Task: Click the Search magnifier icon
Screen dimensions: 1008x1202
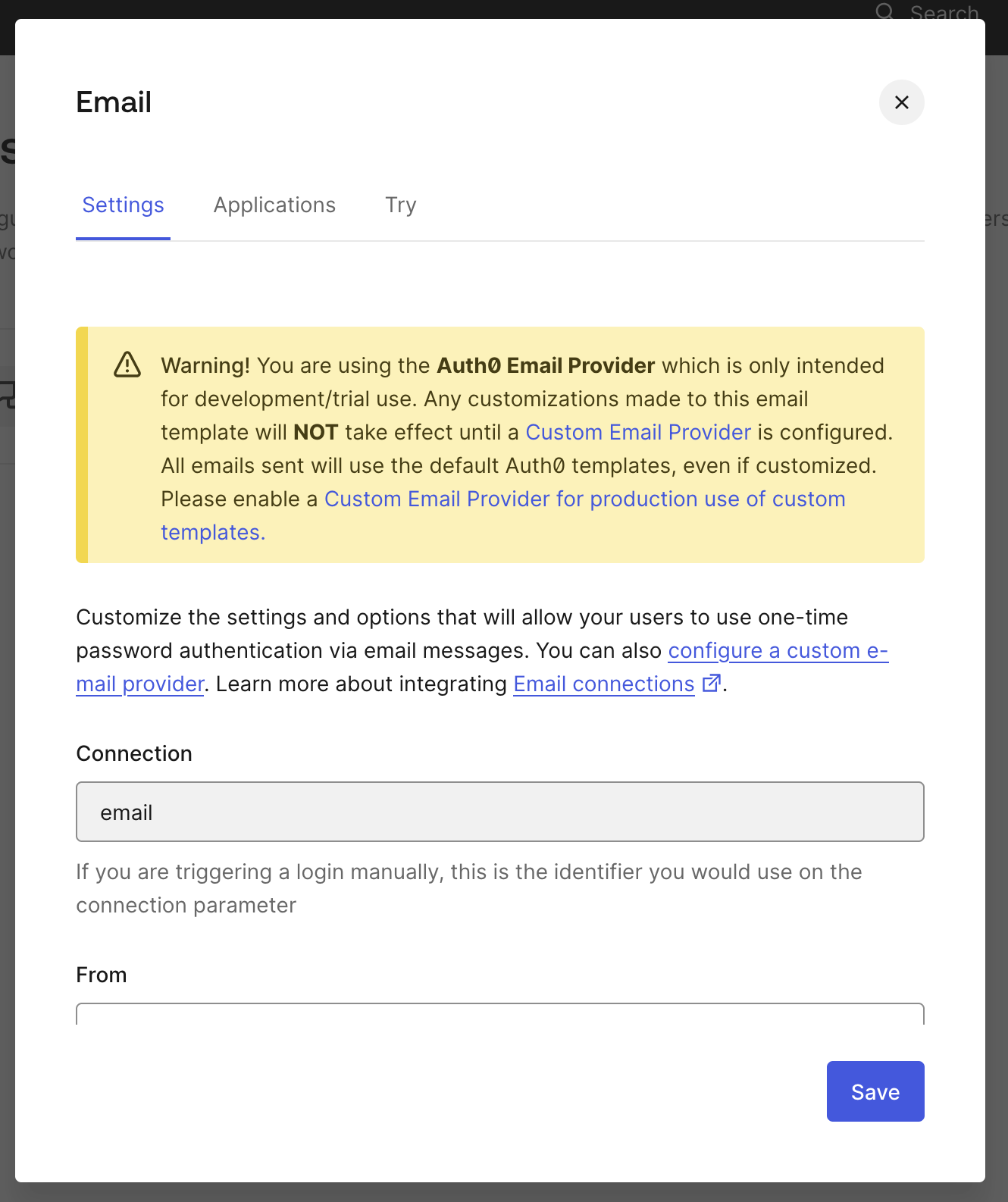Action: 884,11
